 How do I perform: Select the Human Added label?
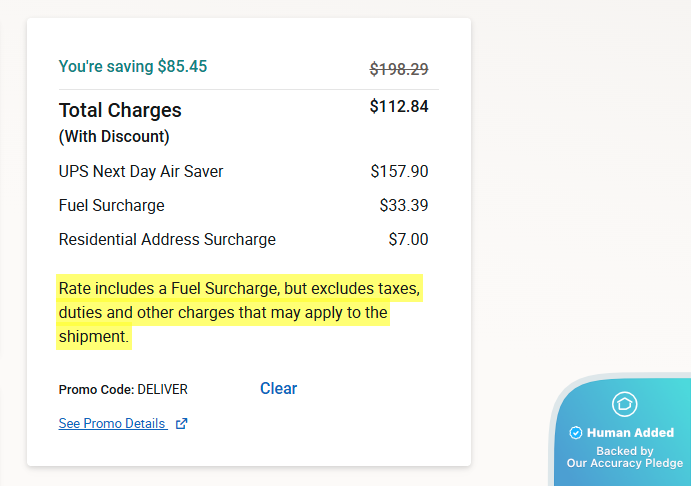tap(630, 433)
